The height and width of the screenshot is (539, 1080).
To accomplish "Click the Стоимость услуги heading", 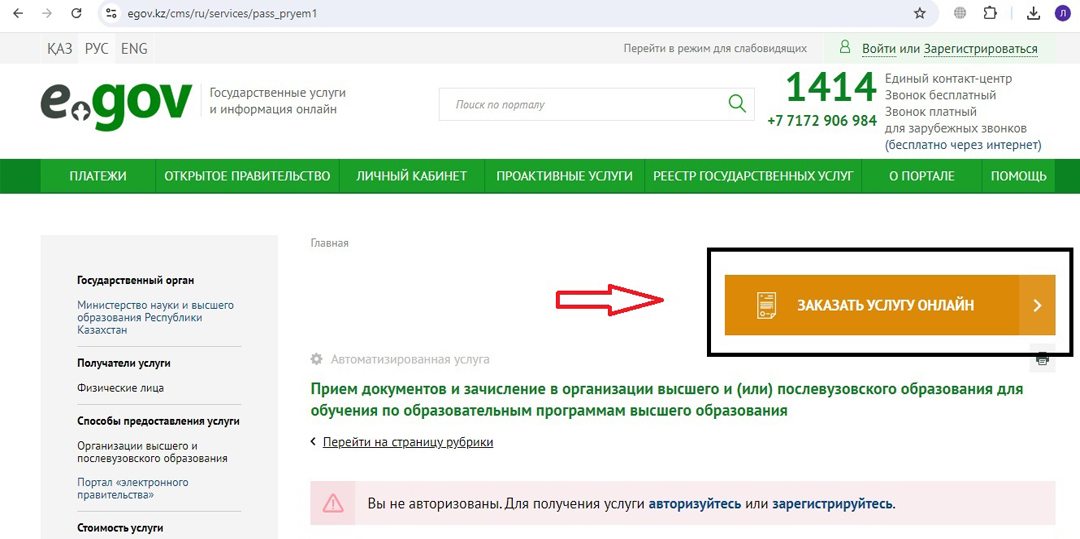I will pos(120,528).
